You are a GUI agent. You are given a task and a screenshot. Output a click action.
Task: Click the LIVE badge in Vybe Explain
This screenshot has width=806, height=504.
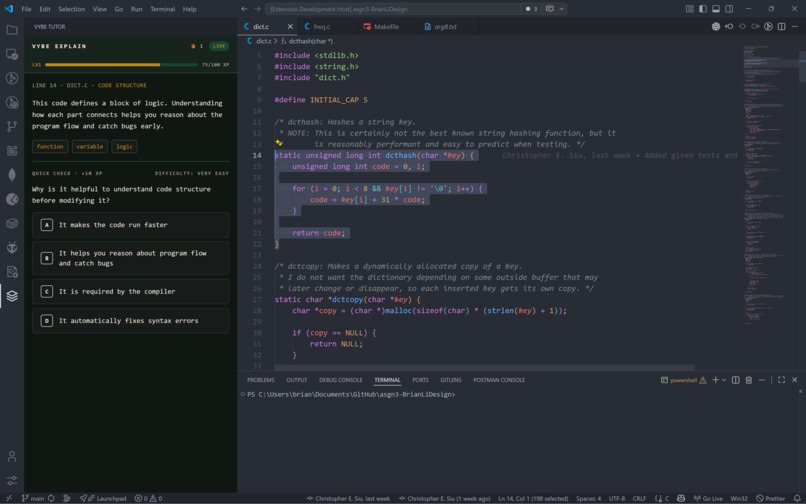point(219,46)
